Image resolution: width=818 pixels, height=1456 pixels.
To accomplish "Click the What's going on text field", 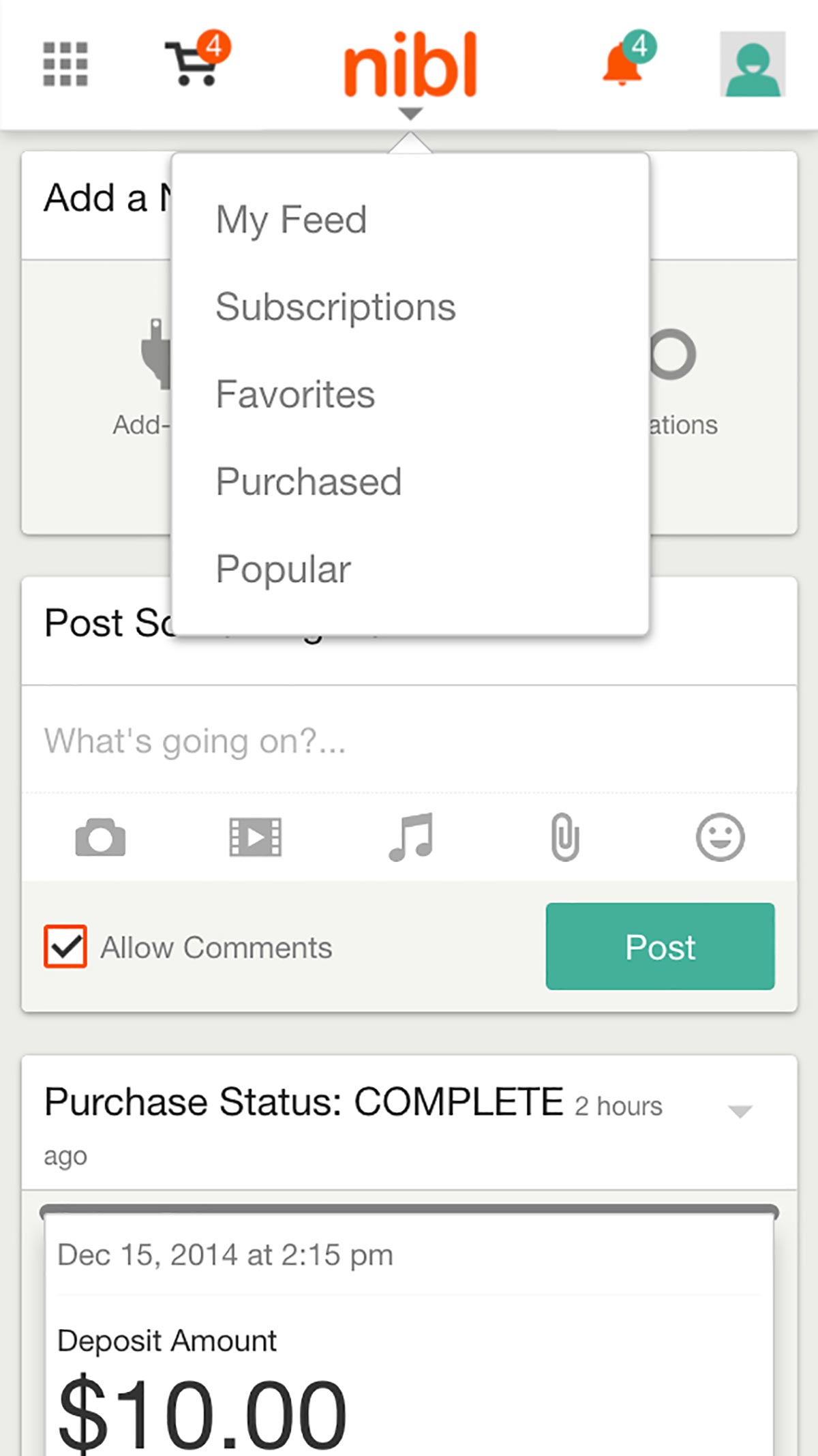I will coord(409,741).
